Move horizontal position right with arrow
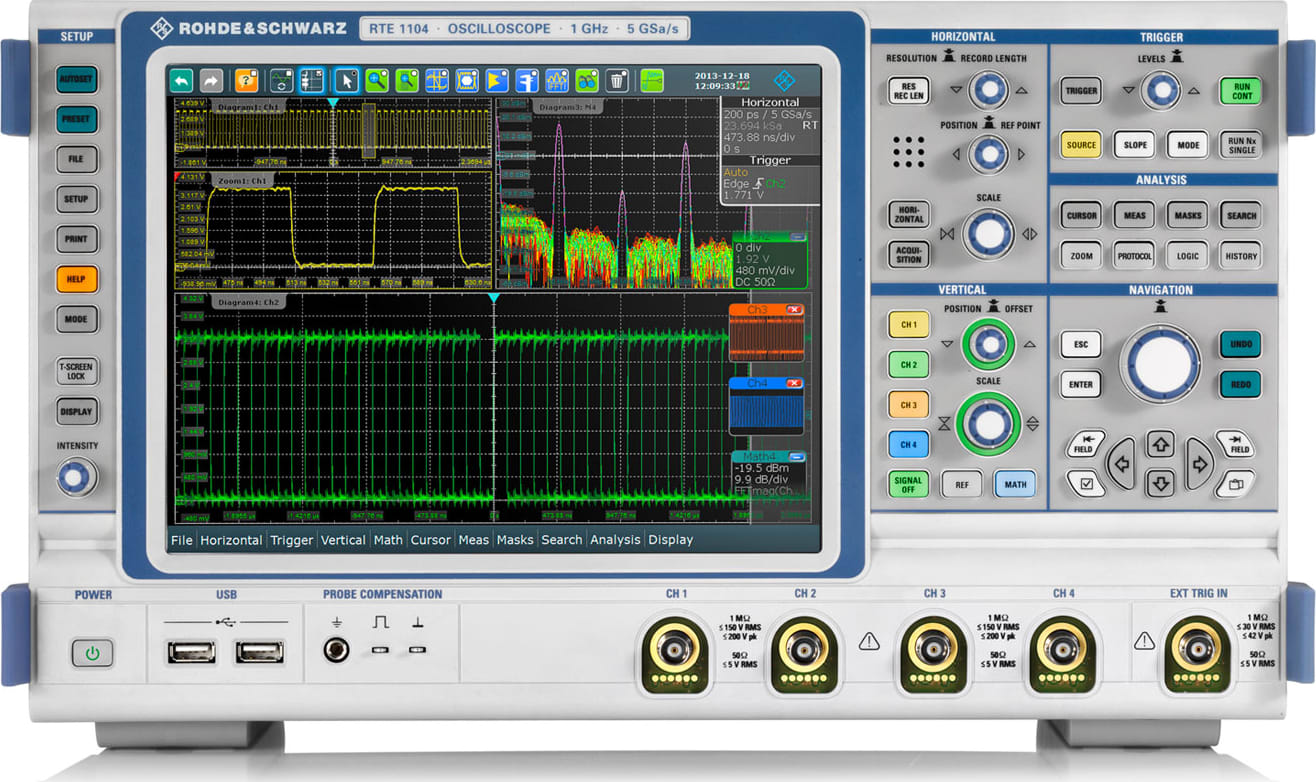Viewport: 1316px width, 782px height. pyautogui.click(x=1021, y=155)
